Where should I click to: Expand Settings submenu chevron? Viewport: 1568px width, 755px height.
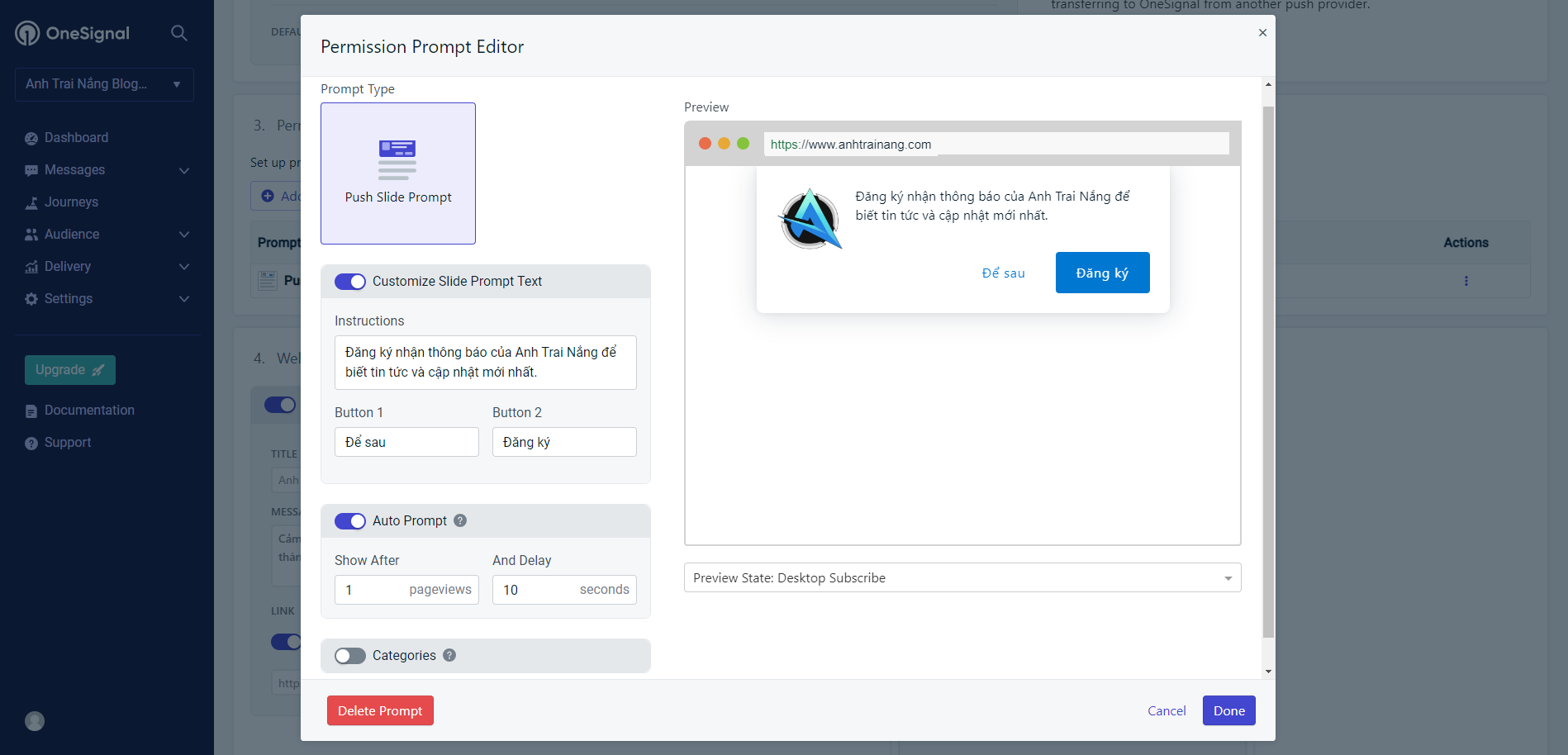[184, 299]
